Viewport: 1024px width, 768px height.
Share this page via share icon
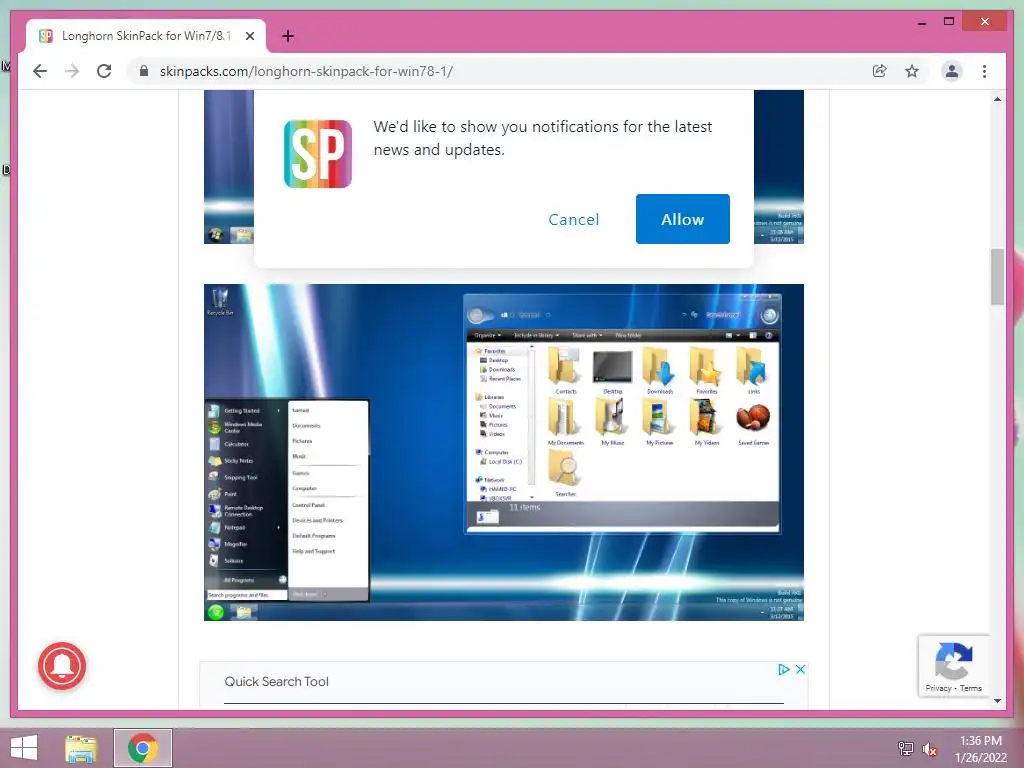[x=880, y=71]
